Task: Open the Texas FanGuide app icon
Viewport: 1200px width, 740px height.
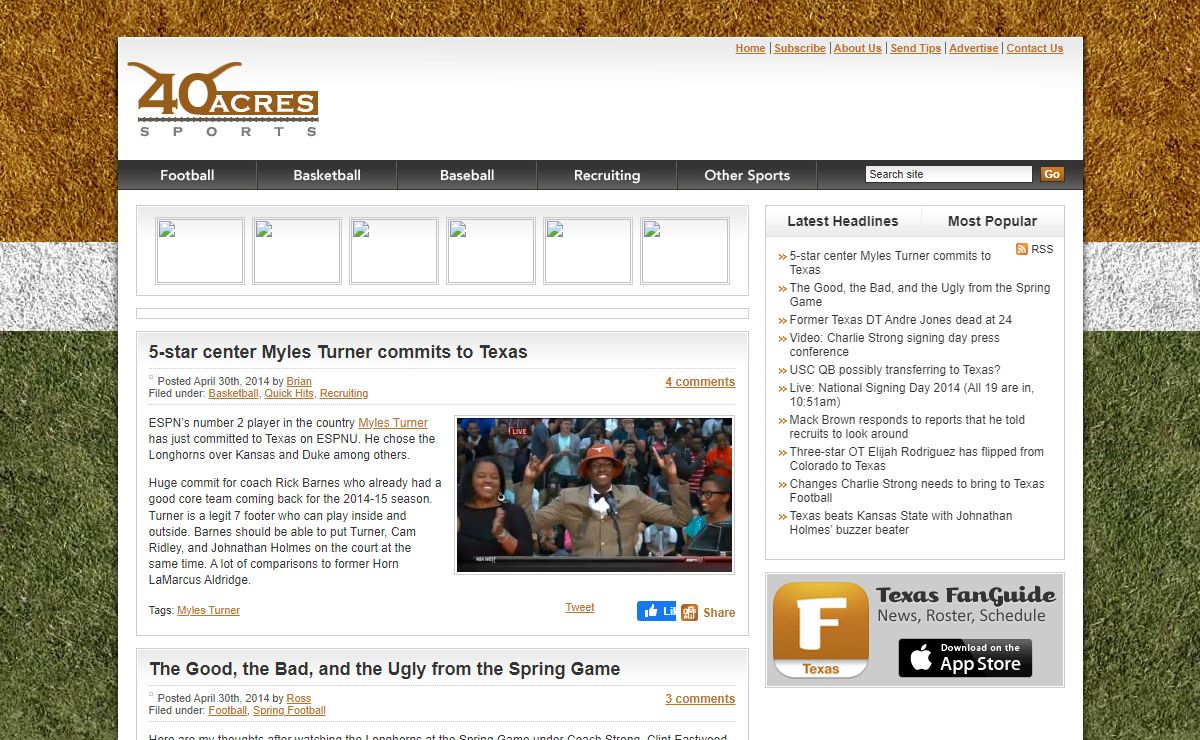Action: point(821,630)
